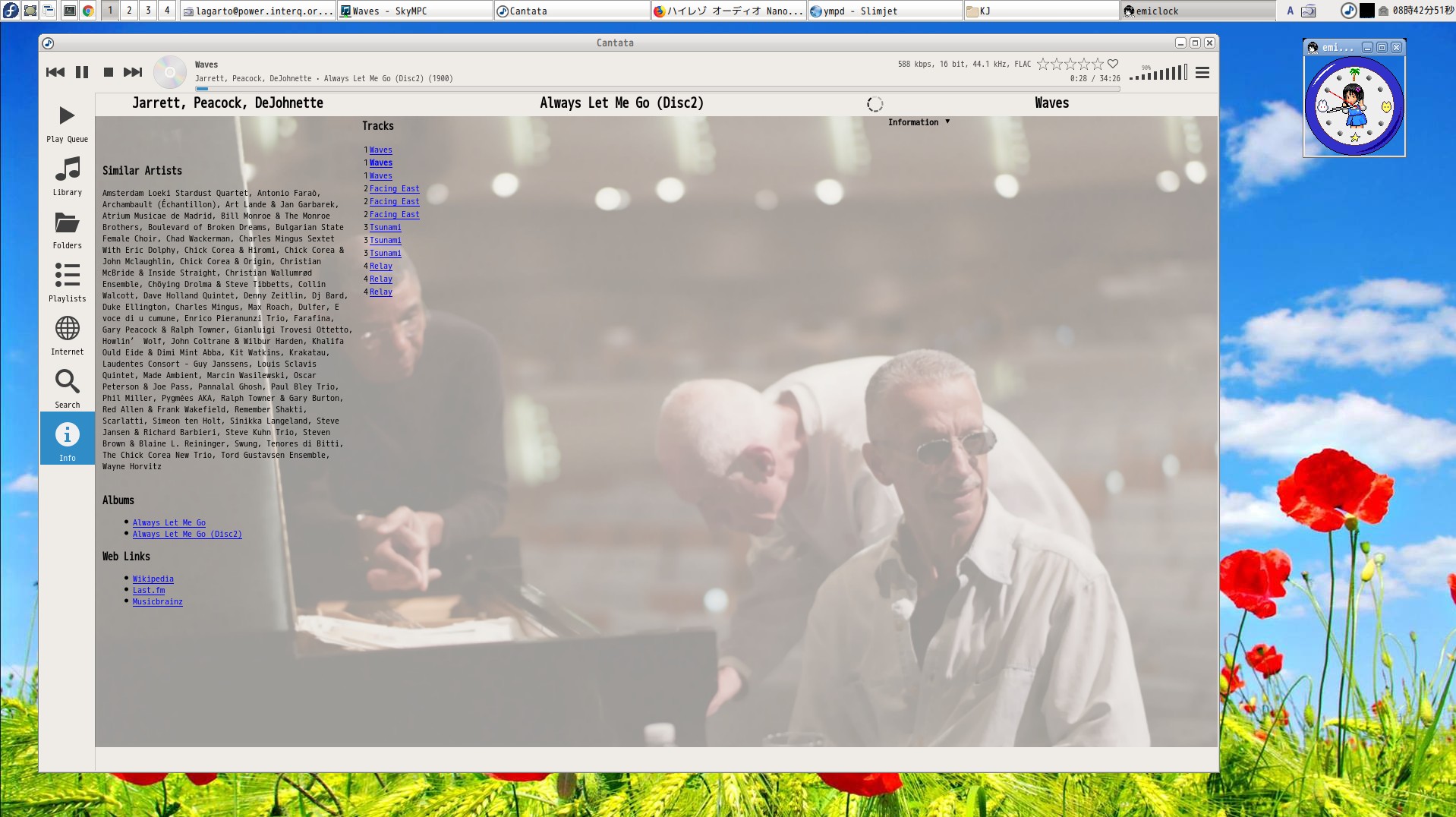The width and height of the screenshot is (1456, 817).
Task: Toggle the heart favorite icon
Action: pos(1113,64)
